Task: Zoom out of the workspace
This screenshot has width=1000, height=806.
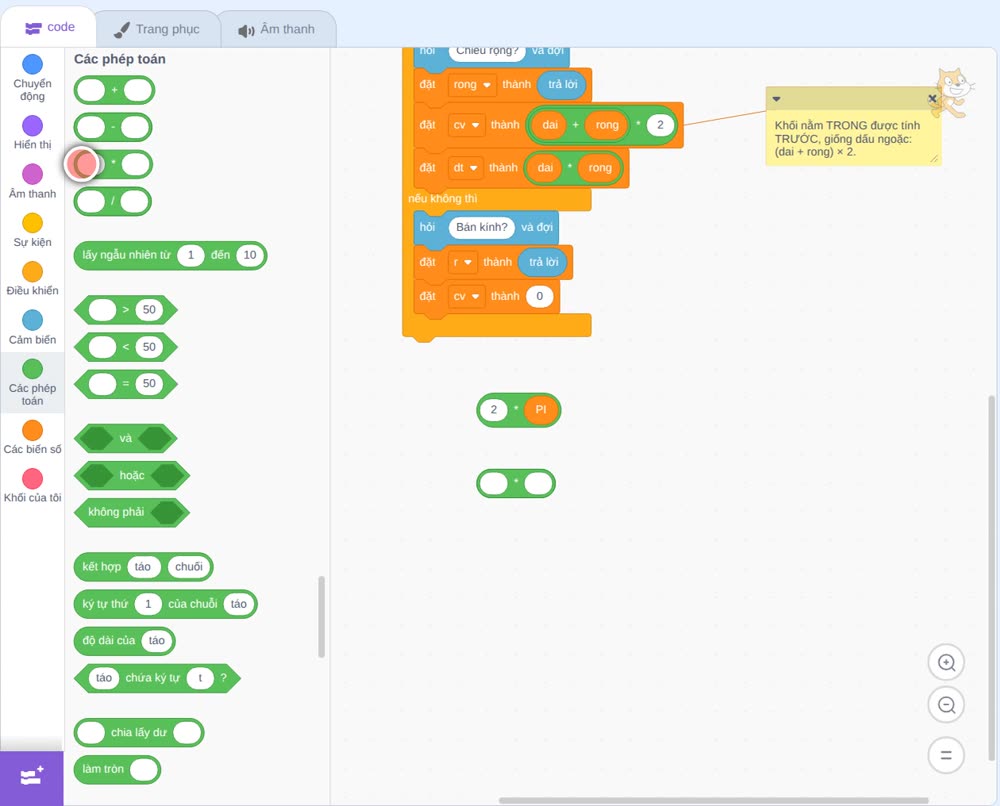Action: point(946,705)
